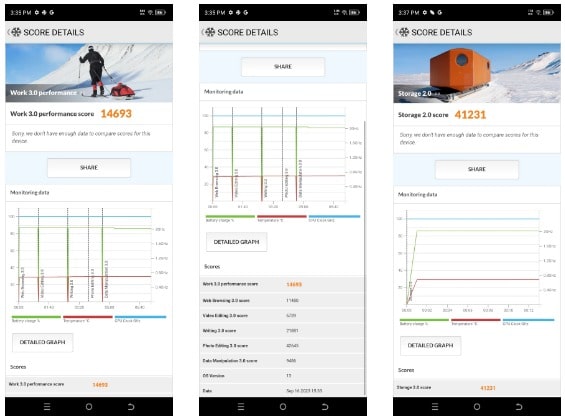Tap the home circle on the middle phone
The image size is (565, 418).
283,406
